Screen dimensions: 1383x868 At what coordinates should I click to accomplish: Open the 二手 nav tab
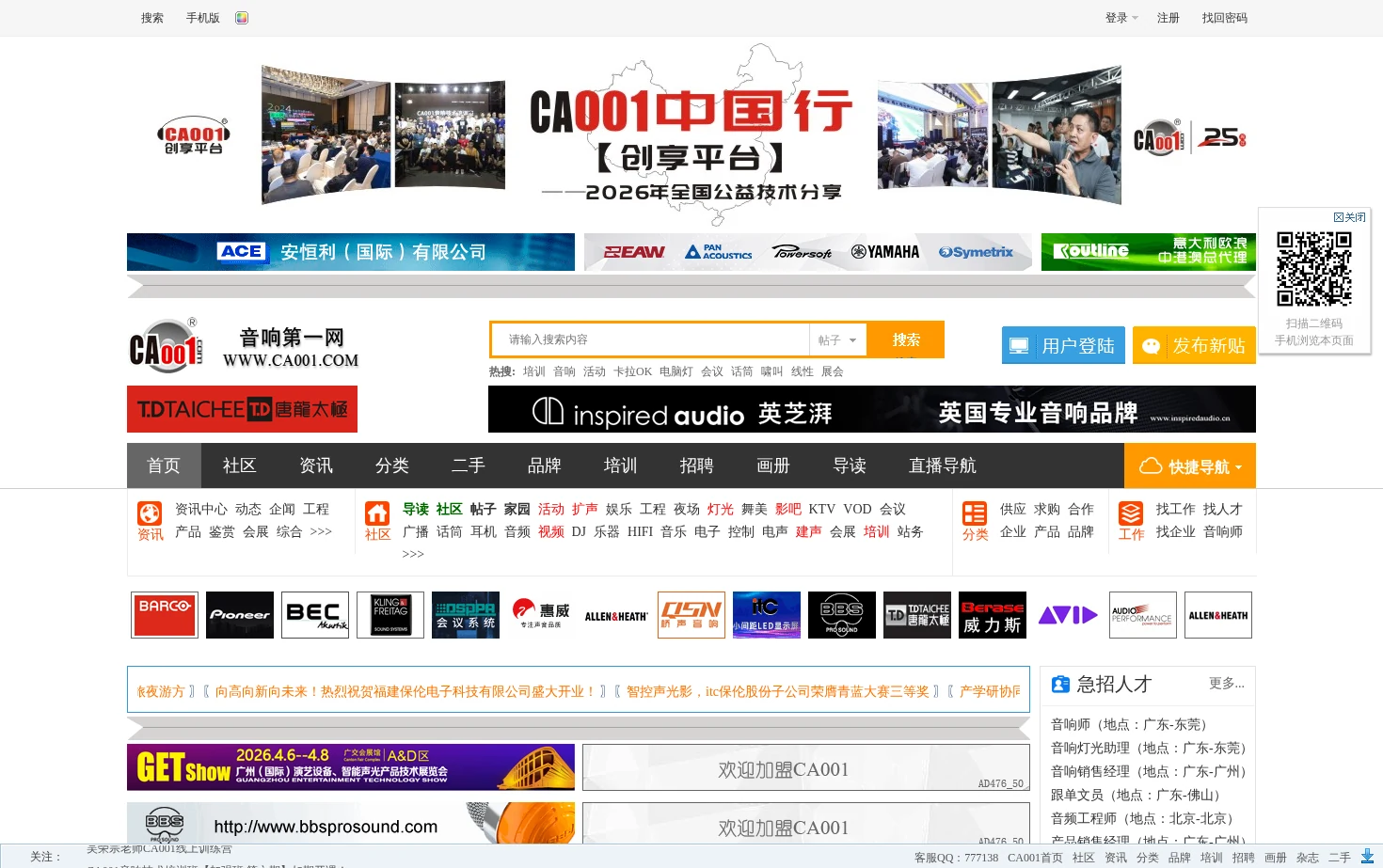(469, 466)
